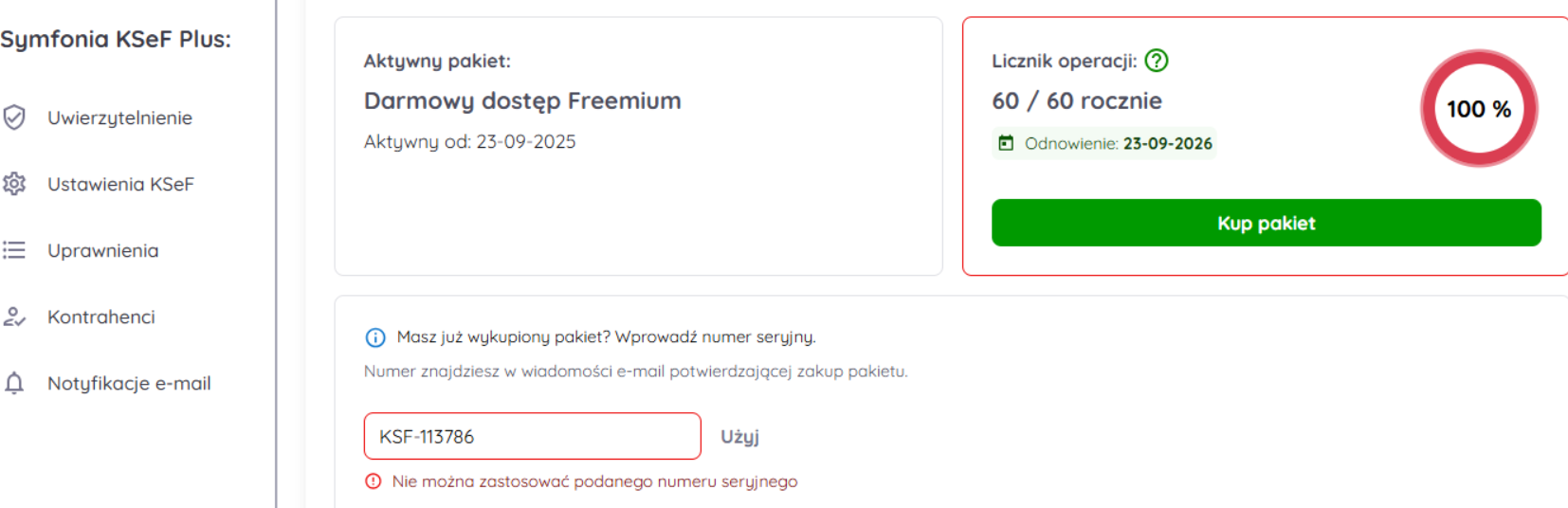
Task: Click the blue info icon above serial field
Action: tap(375, 337)
